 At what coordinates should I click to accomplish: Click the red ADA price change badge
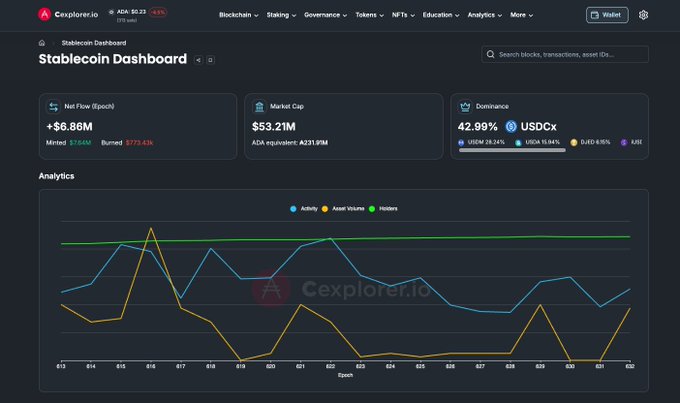157,12
